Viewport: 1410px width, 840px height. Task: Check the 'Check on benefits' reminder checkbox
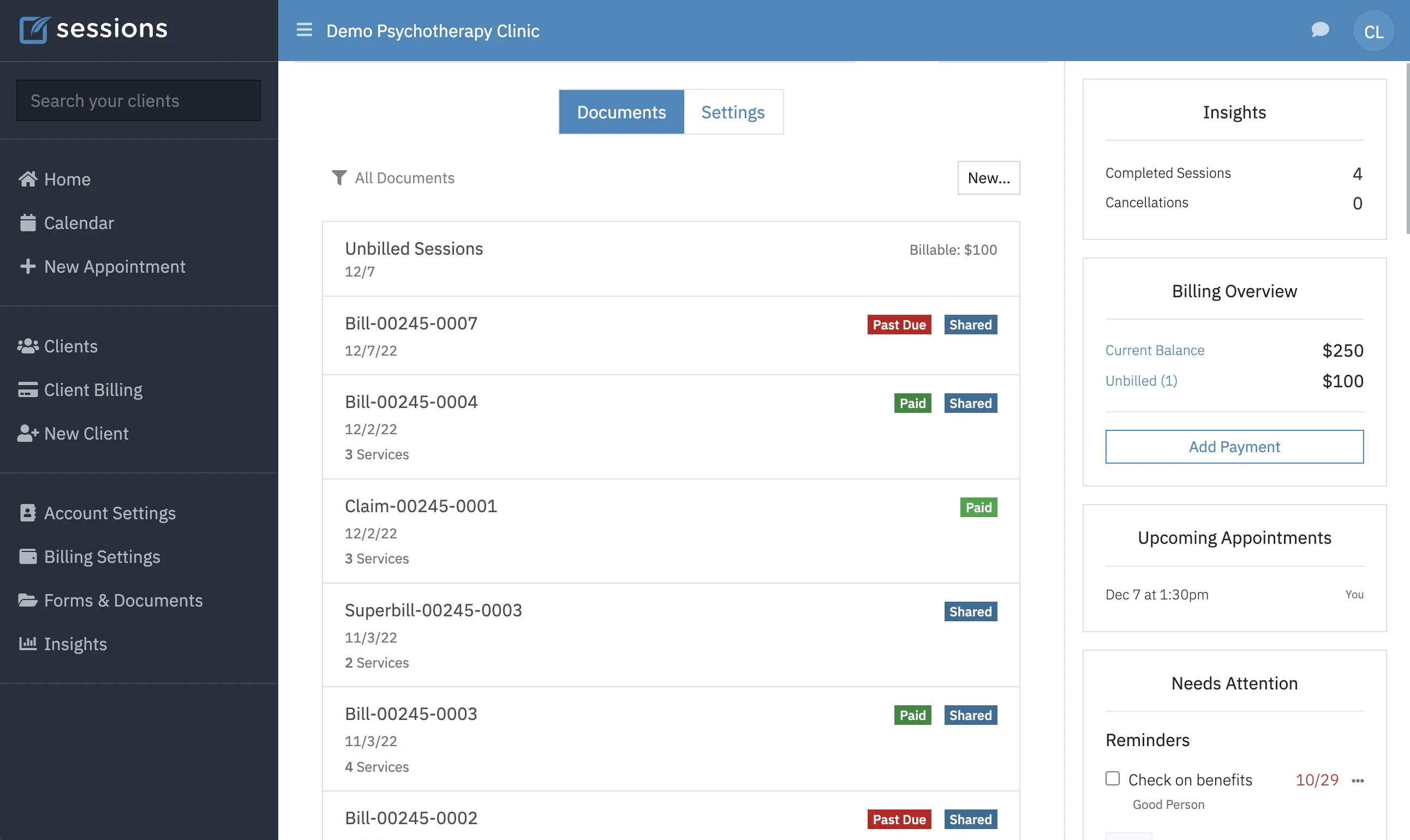pos(1112,779)
